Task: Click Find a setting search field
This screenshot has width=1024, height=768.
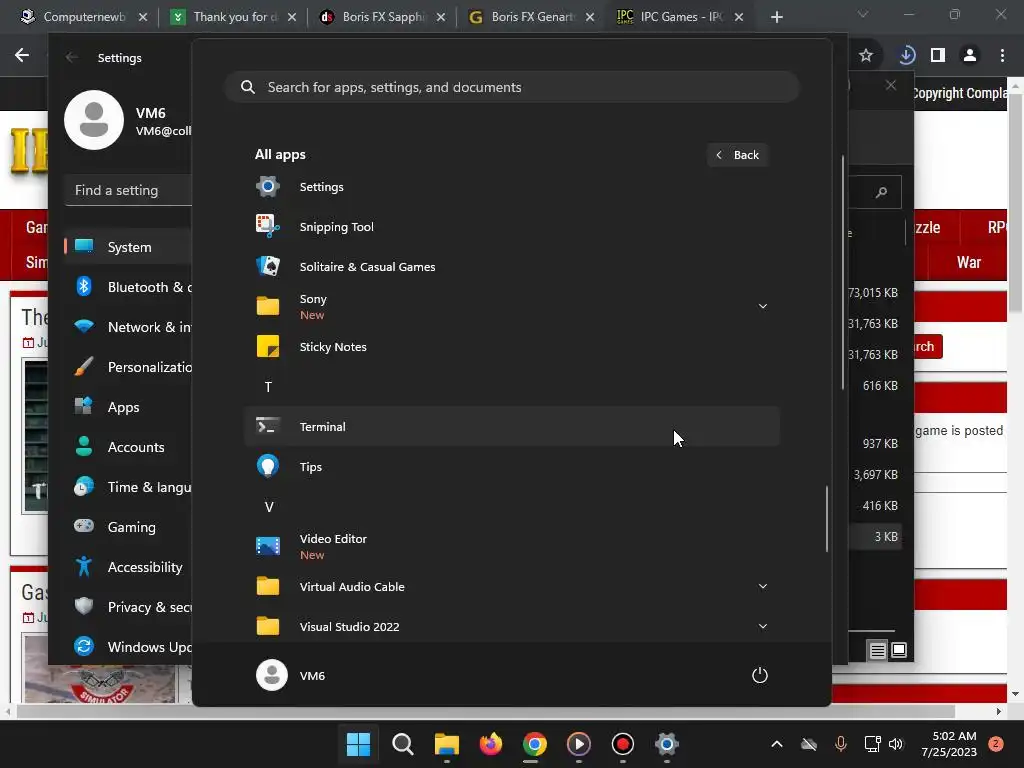Action: 129,190
